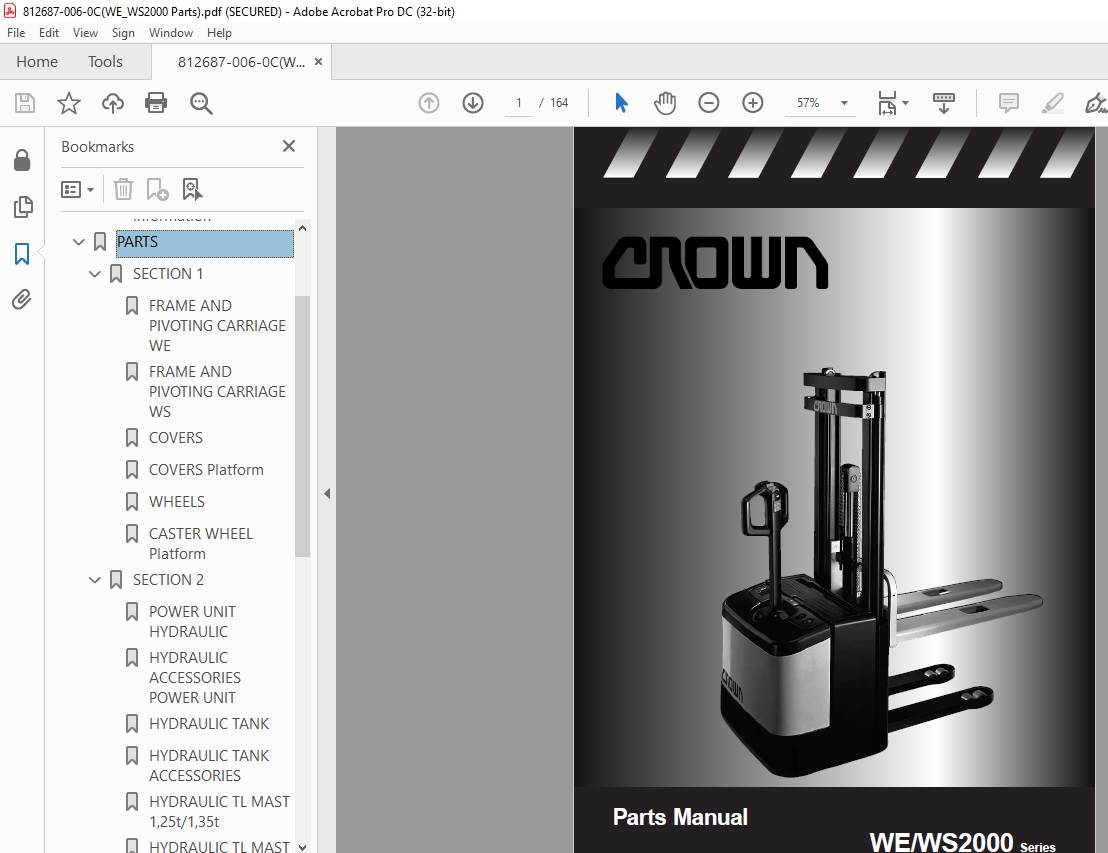Viewport: 1108px width, 853px height.
Task: Go to previous page arrow
Action: (x=429, y=103)
